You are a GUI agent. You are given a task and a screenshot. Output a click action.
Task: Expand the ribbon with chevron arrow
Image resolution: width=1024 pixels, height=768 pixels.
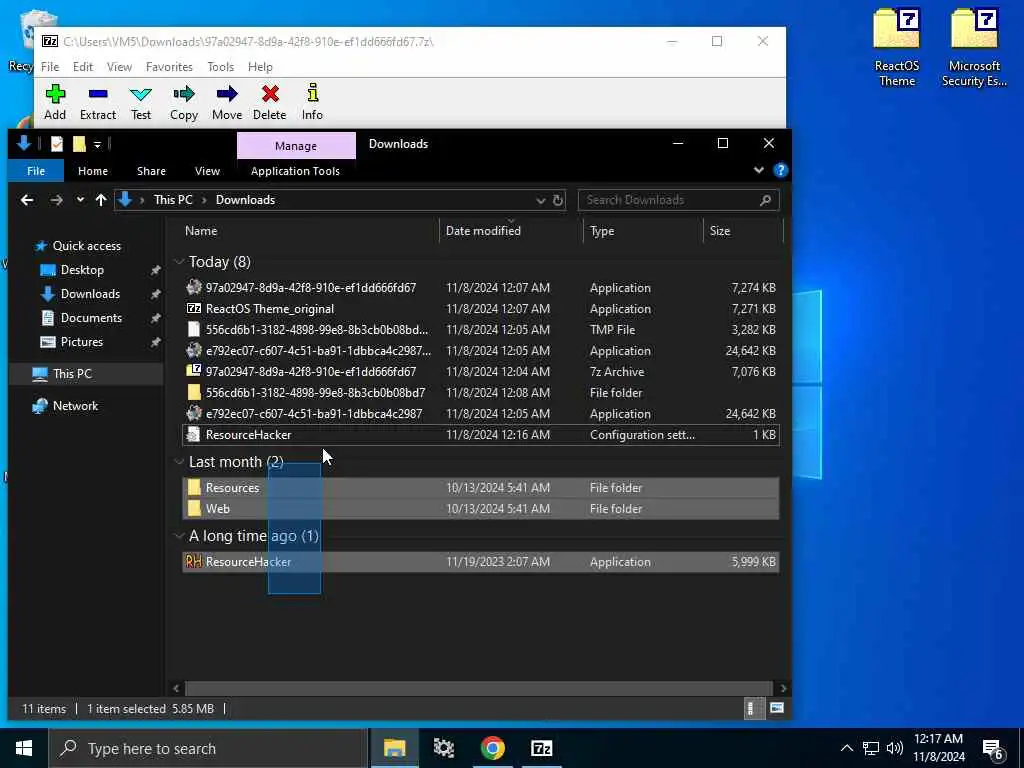point(758,170)
